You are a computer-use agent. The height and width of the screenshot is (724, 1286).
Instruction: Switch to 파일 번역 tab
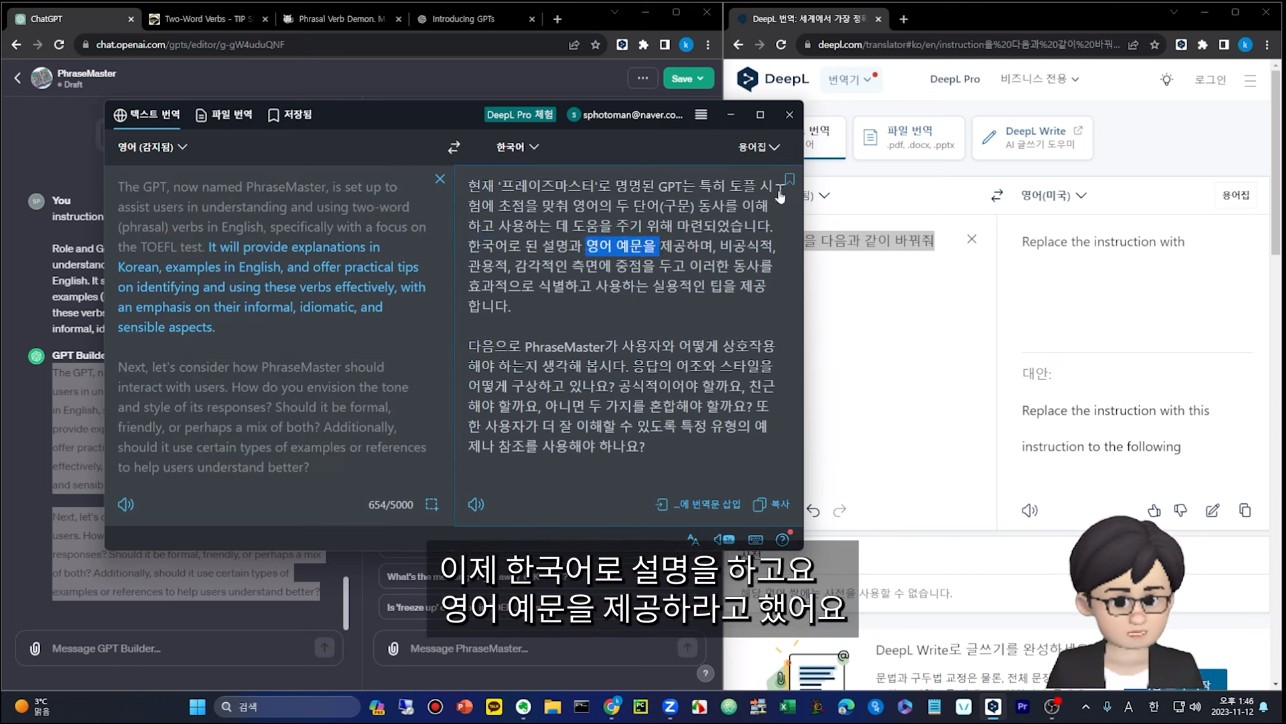pyautogui.click(x=224, y=115)
